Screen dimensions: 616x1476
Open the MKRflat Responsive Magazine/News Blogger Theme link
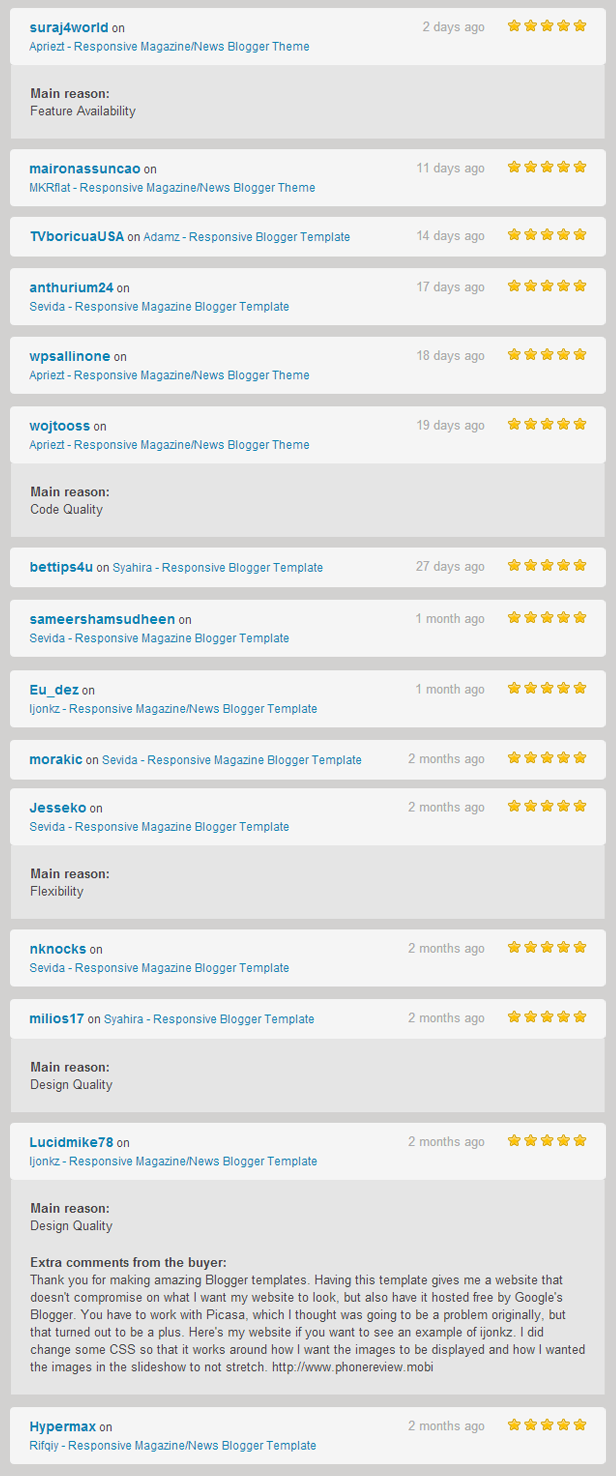[172, 187]
